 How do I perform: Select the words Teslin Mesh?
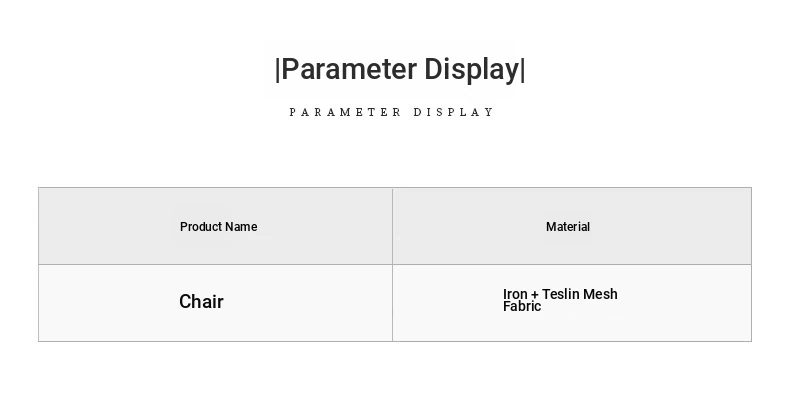(580, 294)
